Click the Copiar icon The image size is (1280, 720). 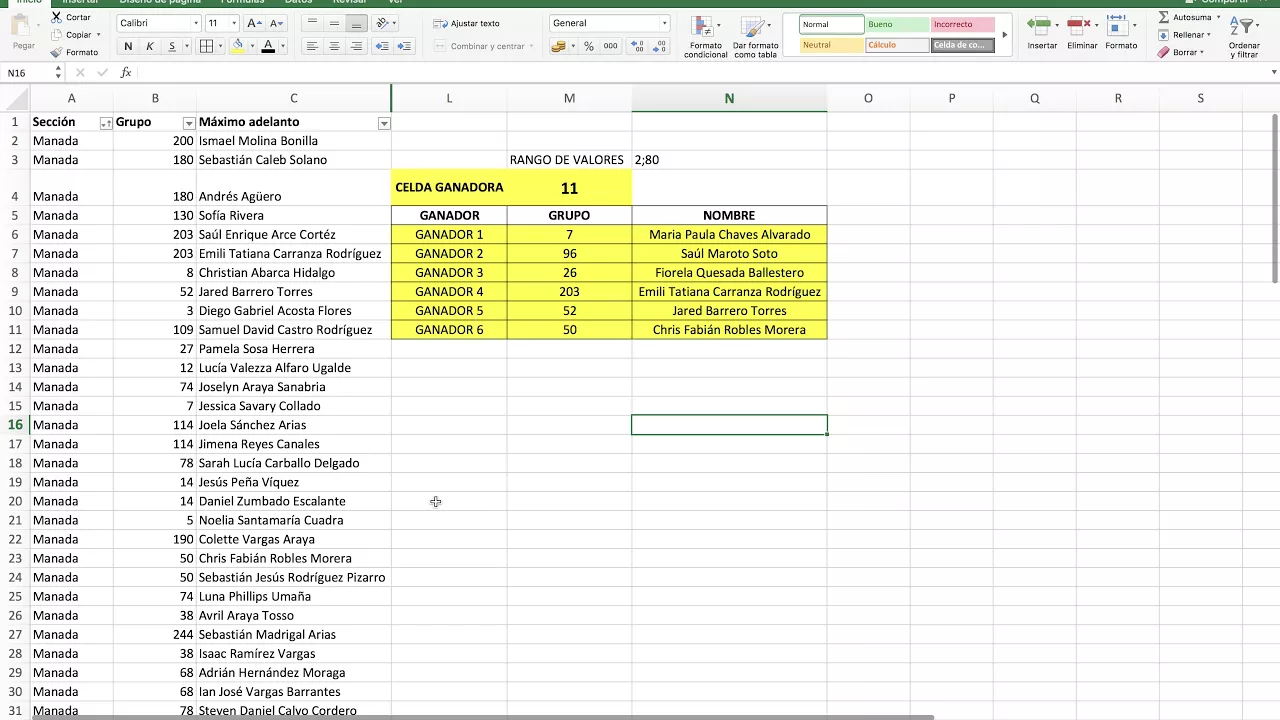click(x=56, y=35)
